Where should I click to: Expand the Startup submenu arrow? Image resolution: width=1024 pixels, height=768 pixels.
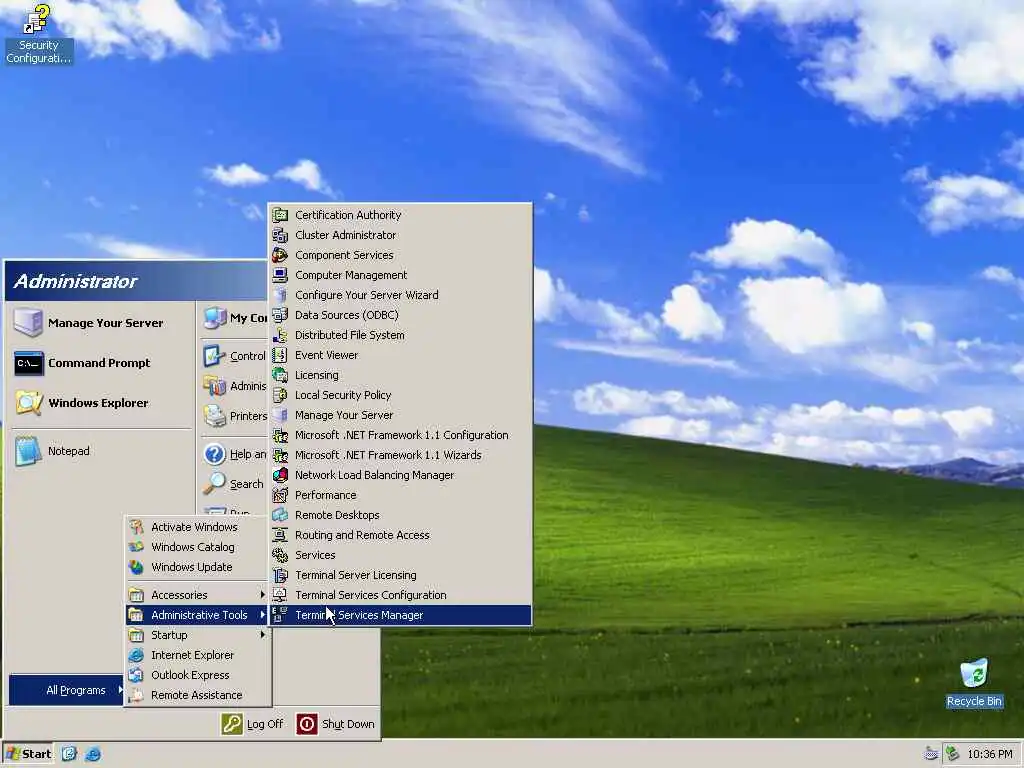click(262, 635)
